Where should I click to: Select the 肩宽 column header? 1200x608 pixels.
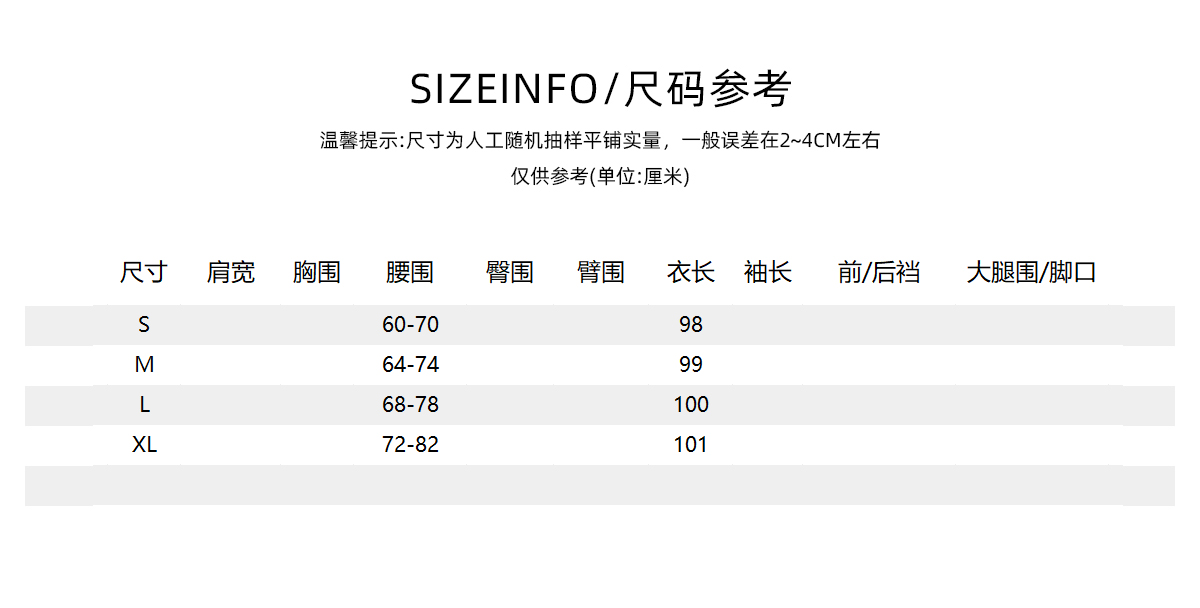pyautogui.click(x=231, y=272)
